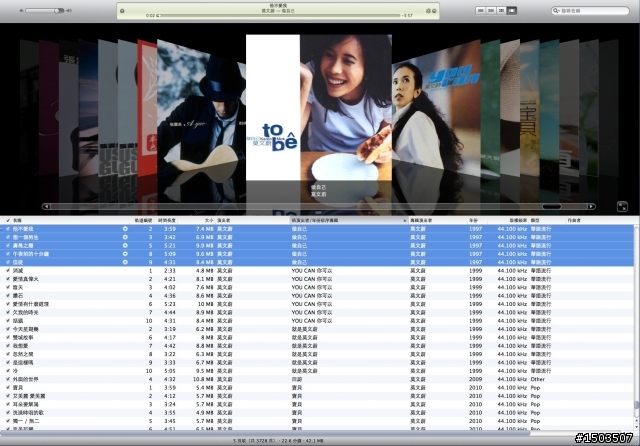
Task: Switch to grid view button
Action: click(x=501, y=11)
